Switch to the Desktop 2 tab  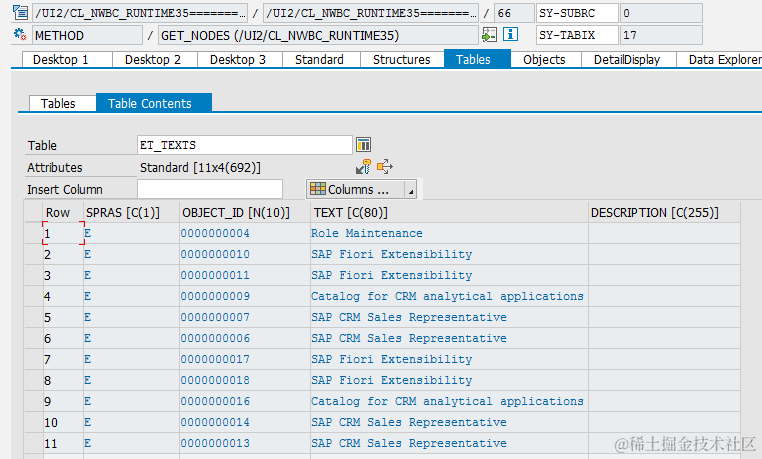coord(153,60)
